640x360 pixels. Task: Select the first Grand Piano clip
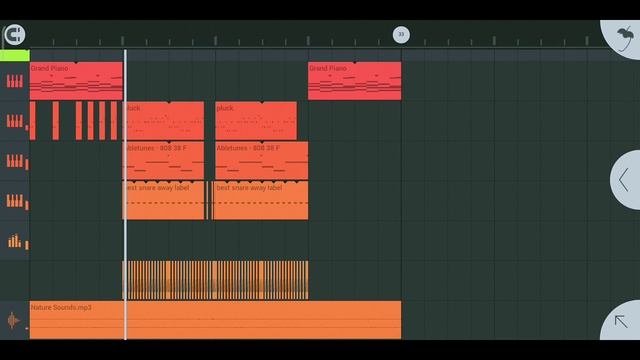[x=76, y=81]
